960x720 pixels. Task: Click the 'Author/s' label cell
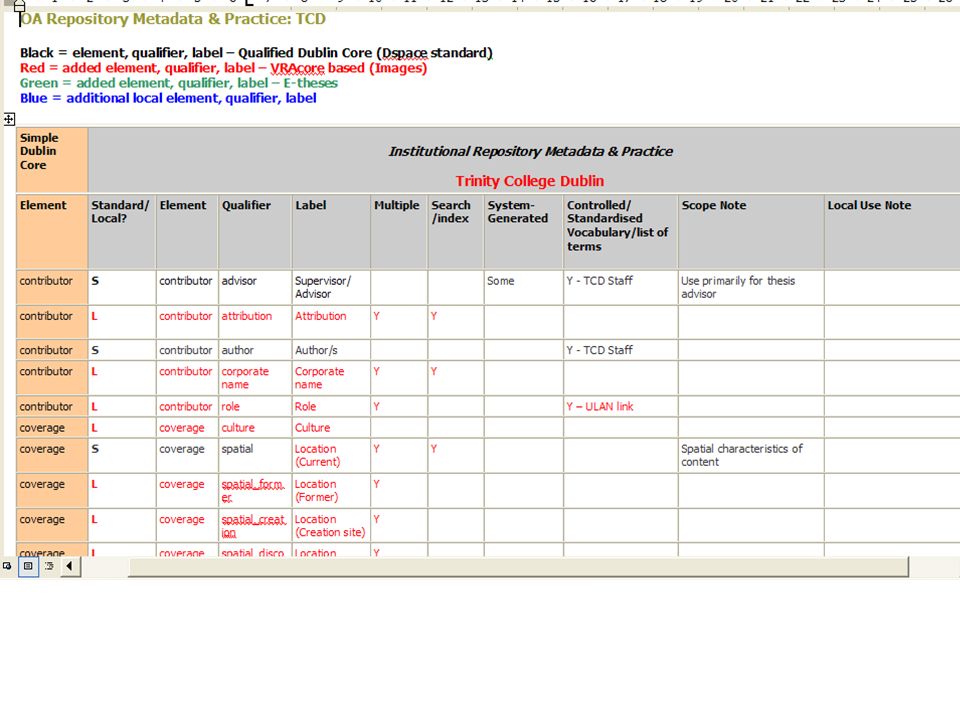(x=331, y=350)
